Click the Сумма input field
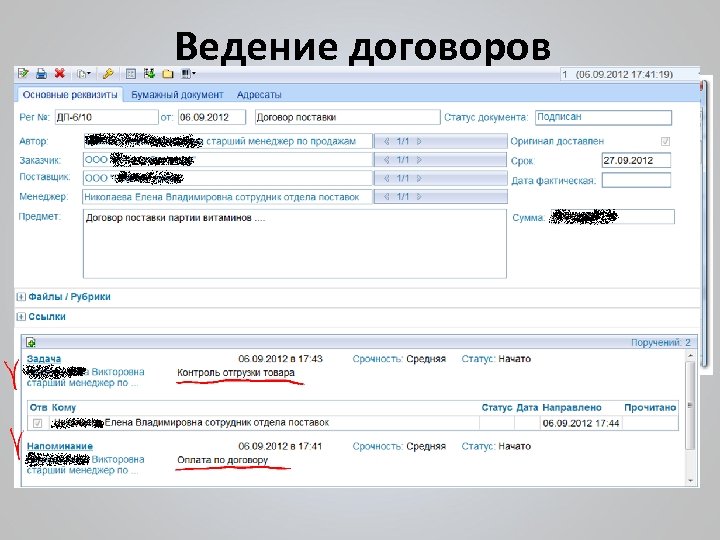Screen dimensions: 720x540 [612, 217]
